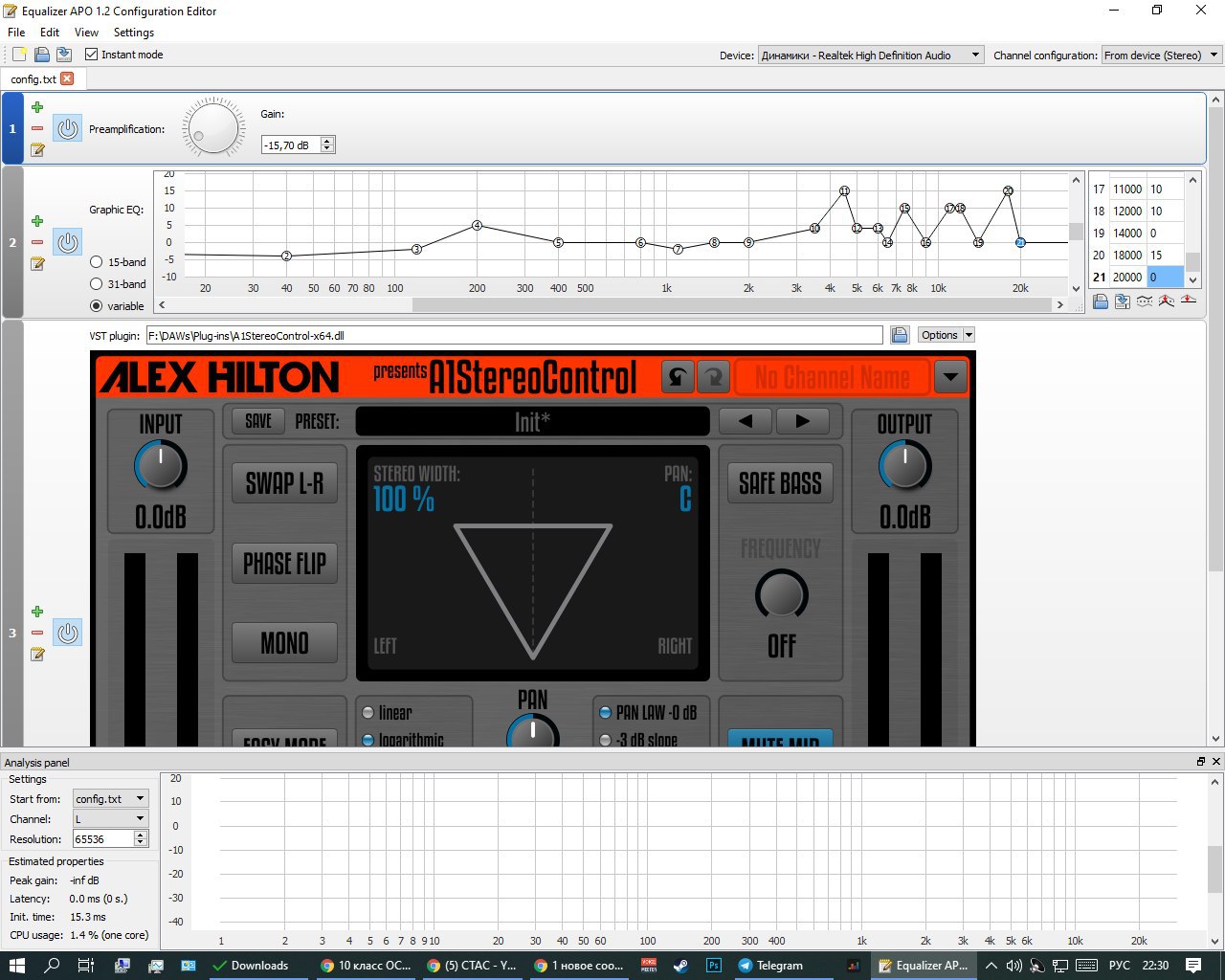Click the INPUT gain knob
This screenshot has width=1225, height=980.
click(x=161, y=467)
